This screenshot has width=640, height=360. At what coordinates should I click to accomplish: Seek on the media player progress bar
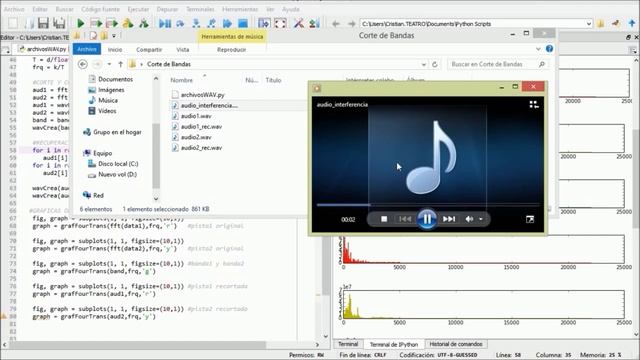(428, 204)
